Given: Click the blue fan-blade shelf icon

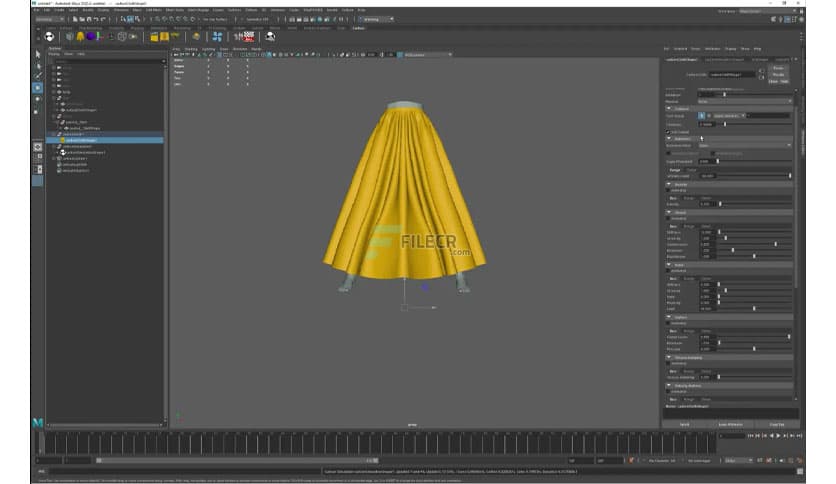Looking at the screenshot, I should (x=217, y=37).
